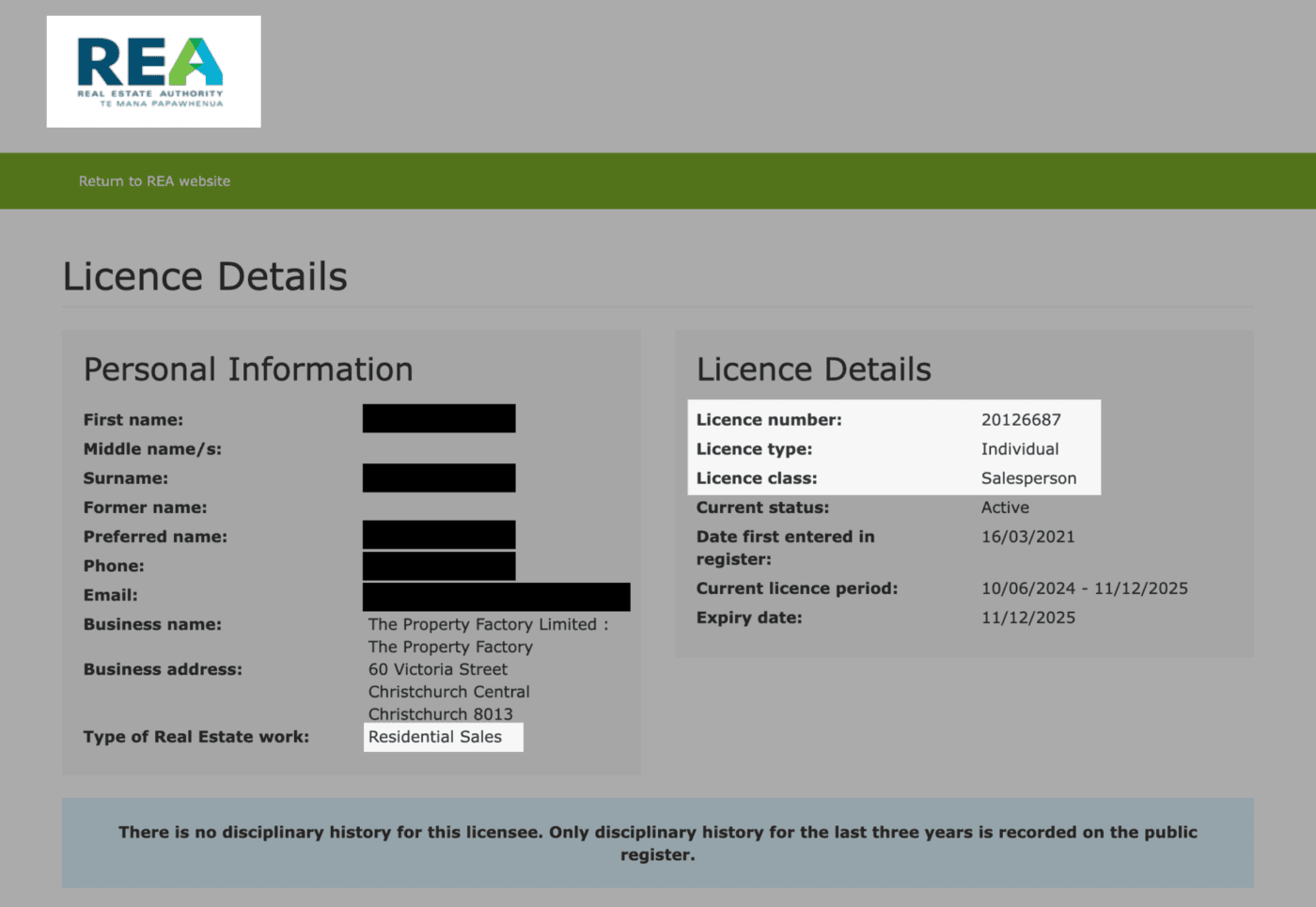
Task: Click the REA logo
Action: (x=153, y=70)
